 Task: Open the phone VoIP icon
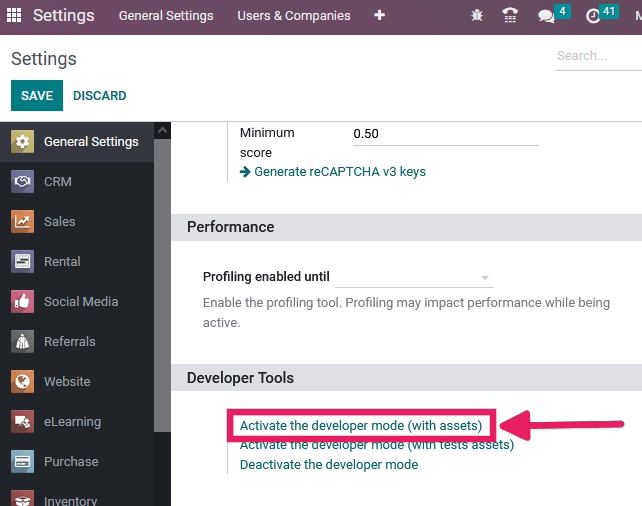click(510, 16)
